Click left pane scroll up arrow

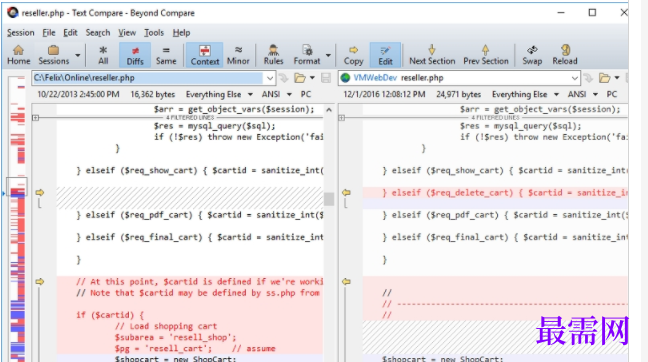(x=329, y=110)
